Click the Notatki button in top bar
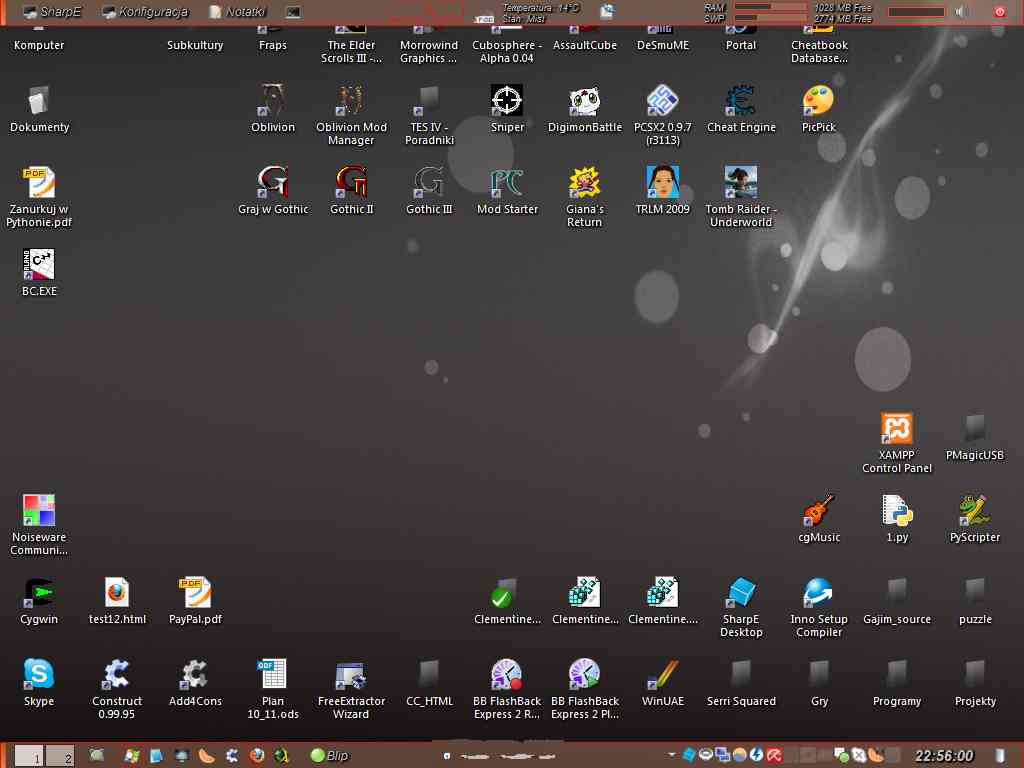 238,12
